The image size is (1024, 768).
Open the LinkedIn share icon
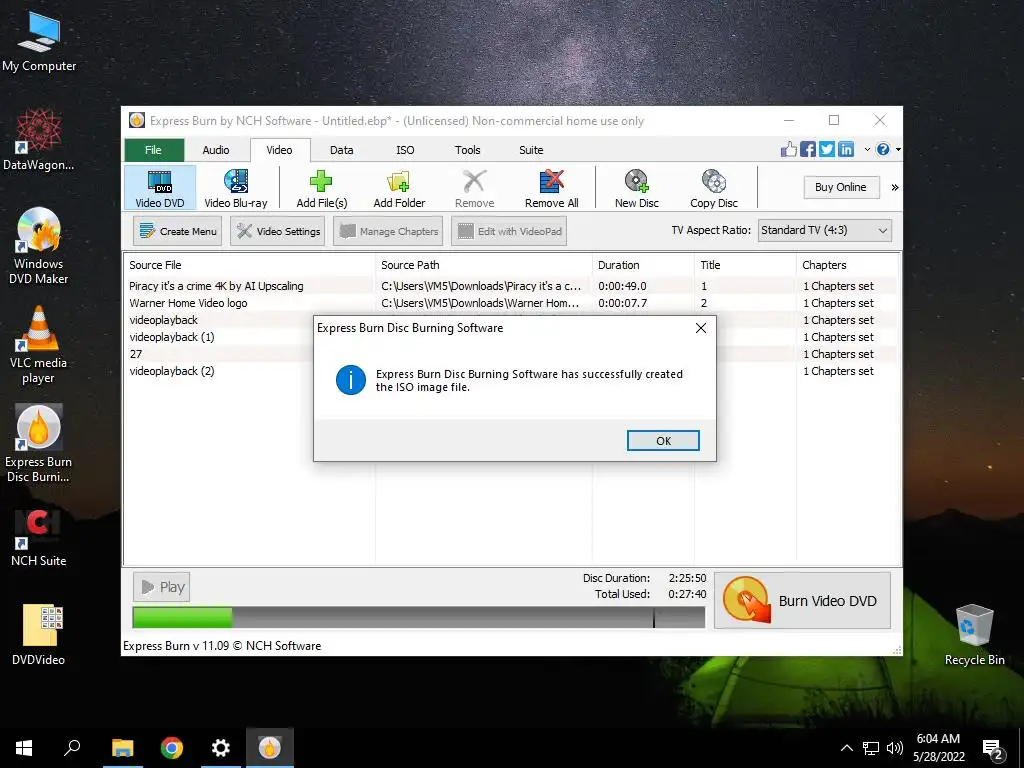[x=846, y=149]
